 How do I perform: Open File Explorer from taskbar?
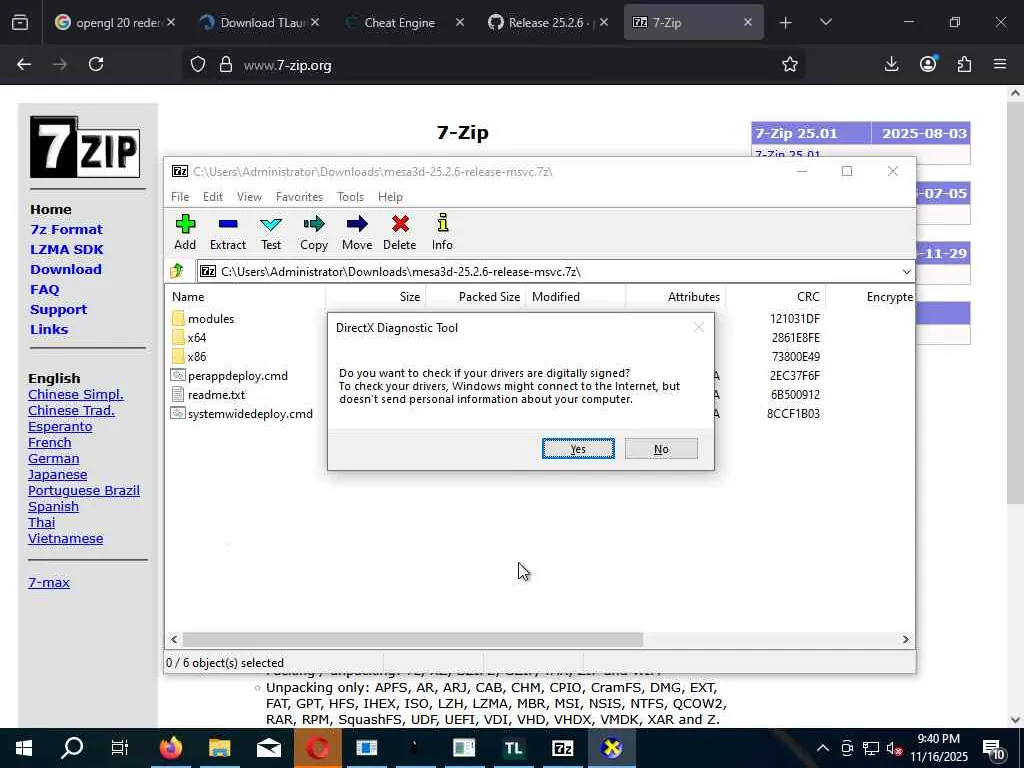219,748
